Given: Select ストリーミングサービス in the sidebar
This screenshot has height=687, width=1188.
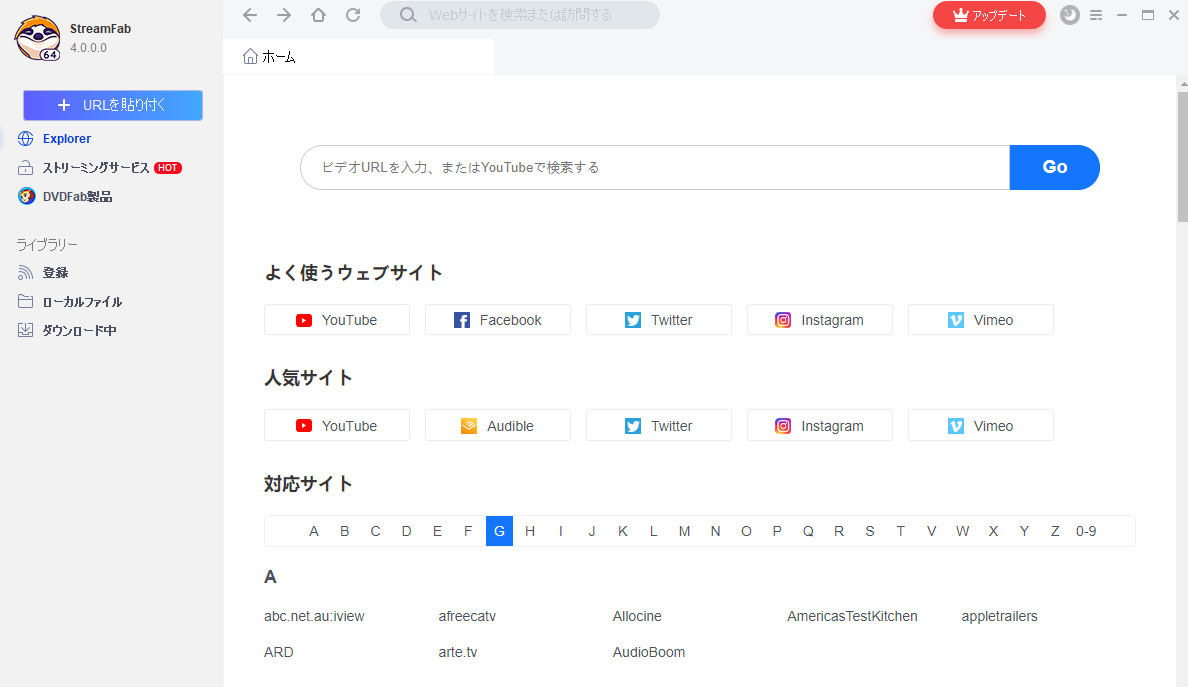Looking at the screenshot, I should [95, 168].
